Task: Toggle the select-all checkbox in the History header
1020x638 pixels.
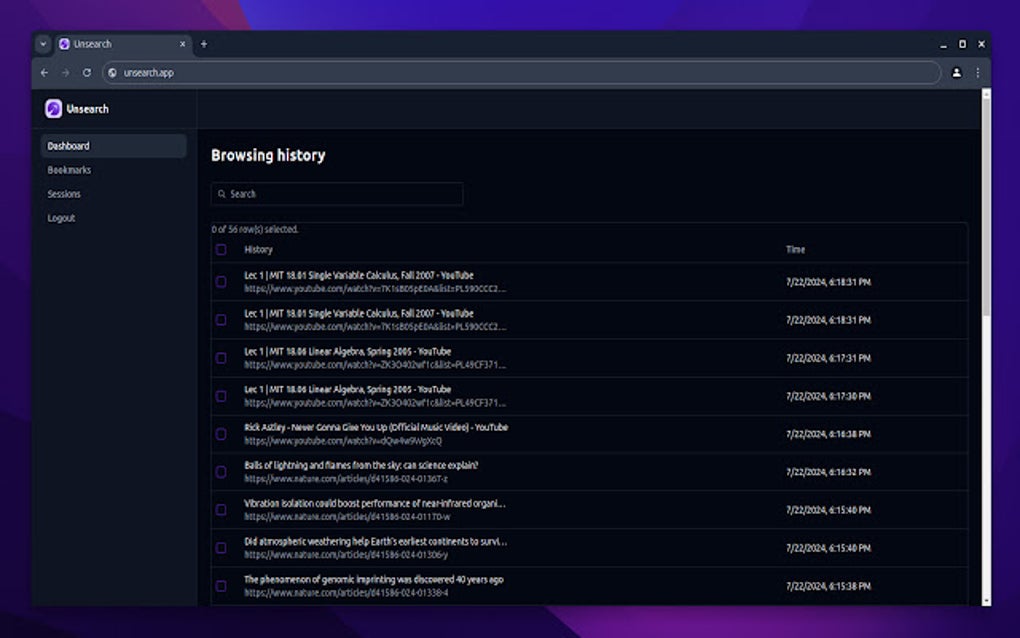Action: tap(221, 250)
